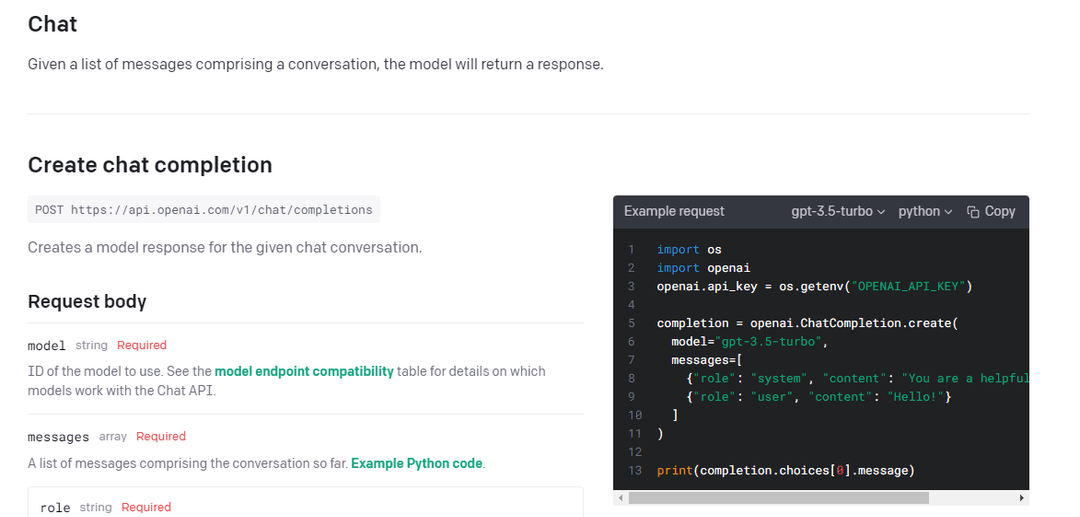The height and width of the screenshot is (517, 1080).
Task: Click the model="gpt-3.5-turbo" code line
Action: coord(749,341)
